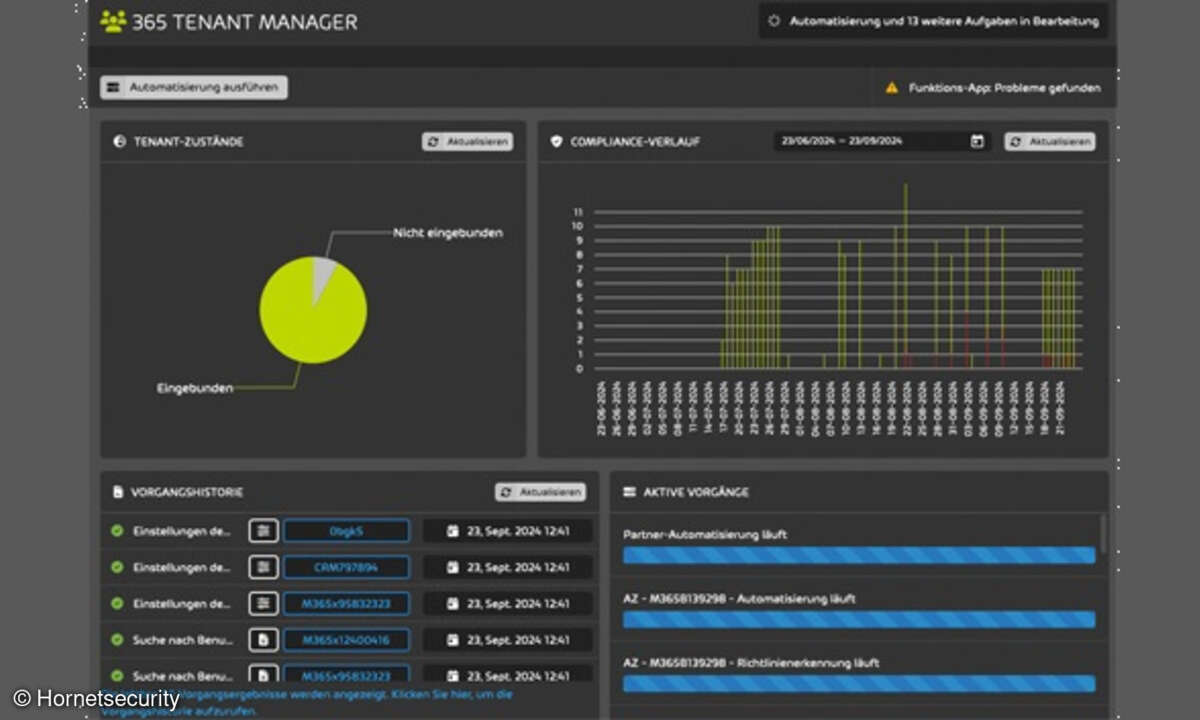Click the Partner-Automatisierung progress bar

point(859,555)
